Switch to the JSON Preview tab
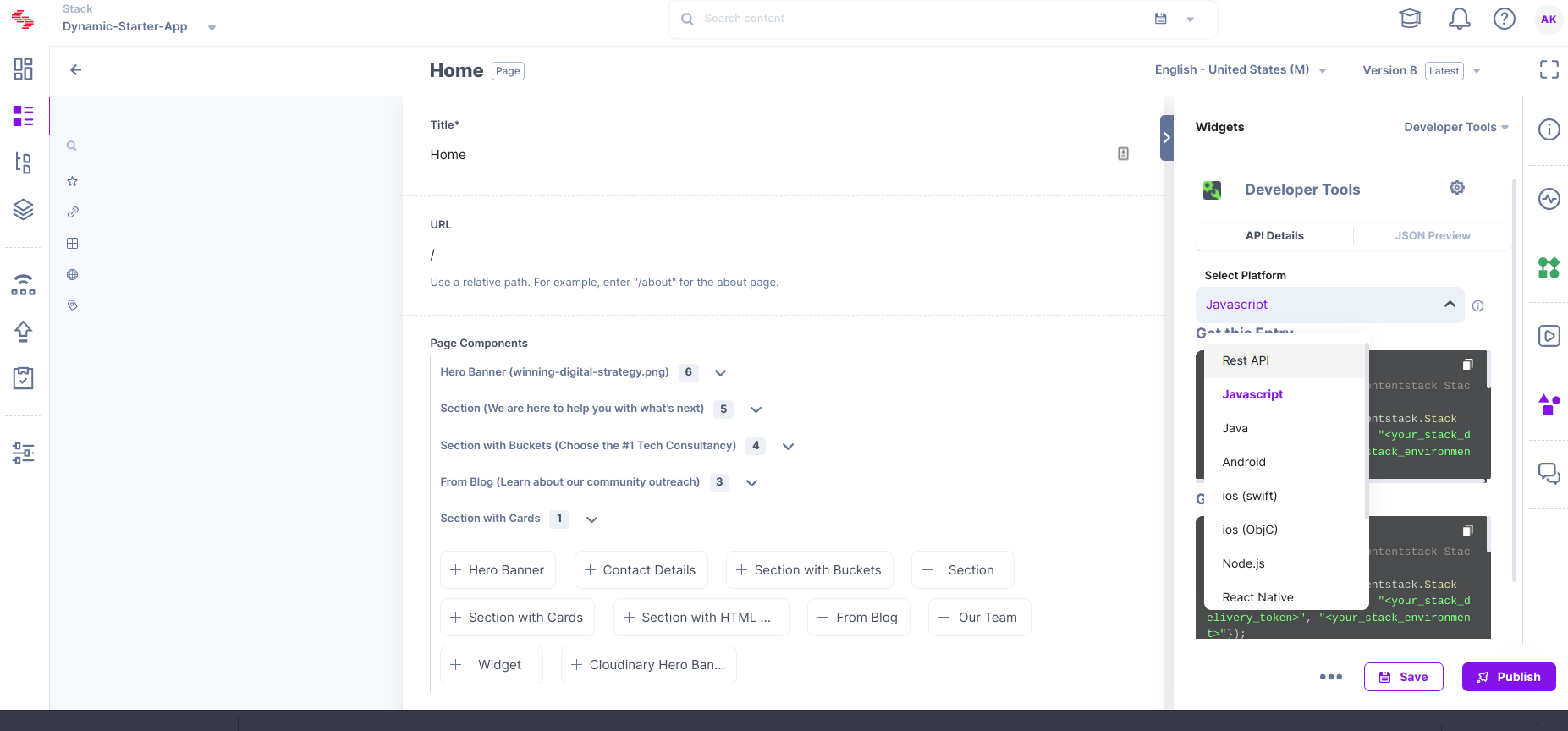This screenshot has width=1568, height=731. pos(1433,235)
